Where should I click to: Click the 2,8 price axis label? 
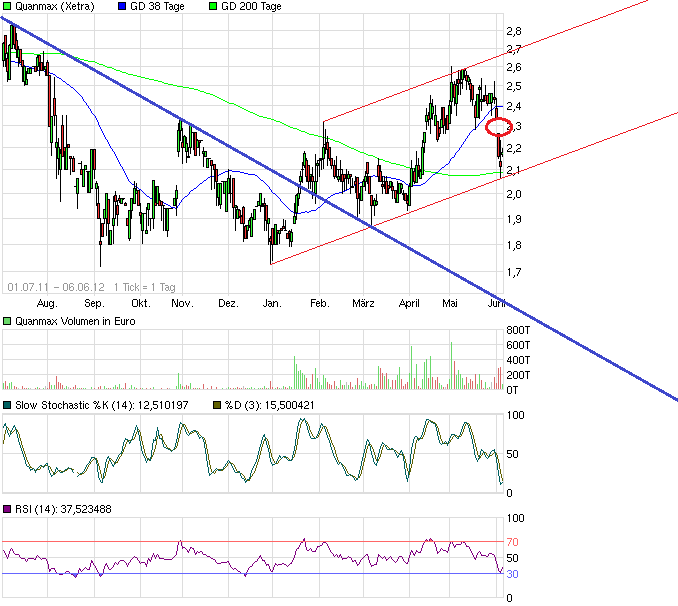514,31
